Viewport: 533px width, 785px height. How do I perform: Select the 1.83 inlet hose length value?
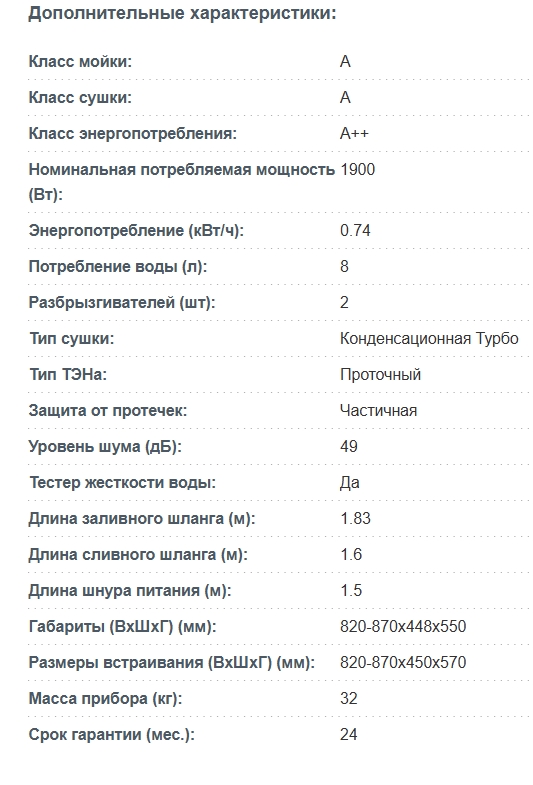click(x=355, y=519)
